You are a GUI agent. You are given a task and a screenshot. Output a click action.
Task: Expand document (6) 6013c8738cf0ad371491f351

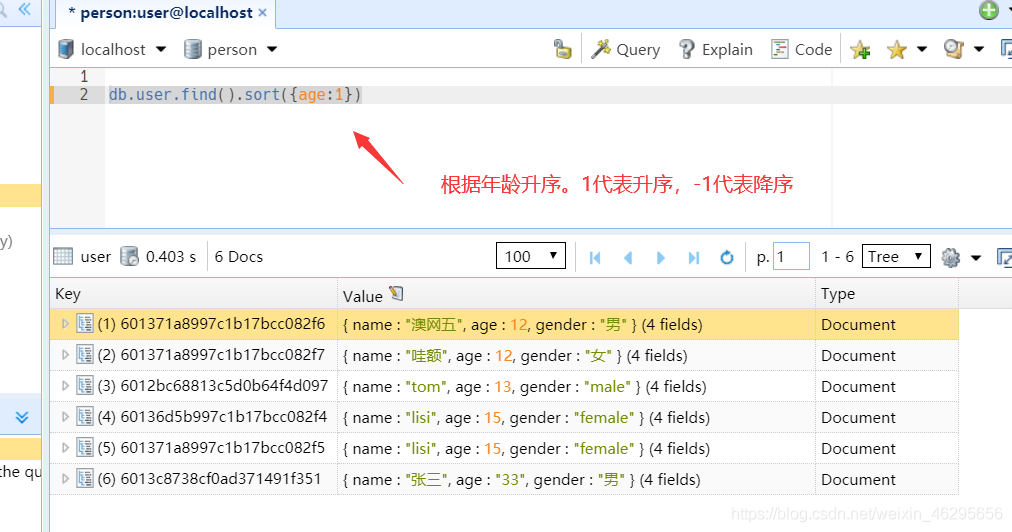pyautogui.click(x=65, y=478)
